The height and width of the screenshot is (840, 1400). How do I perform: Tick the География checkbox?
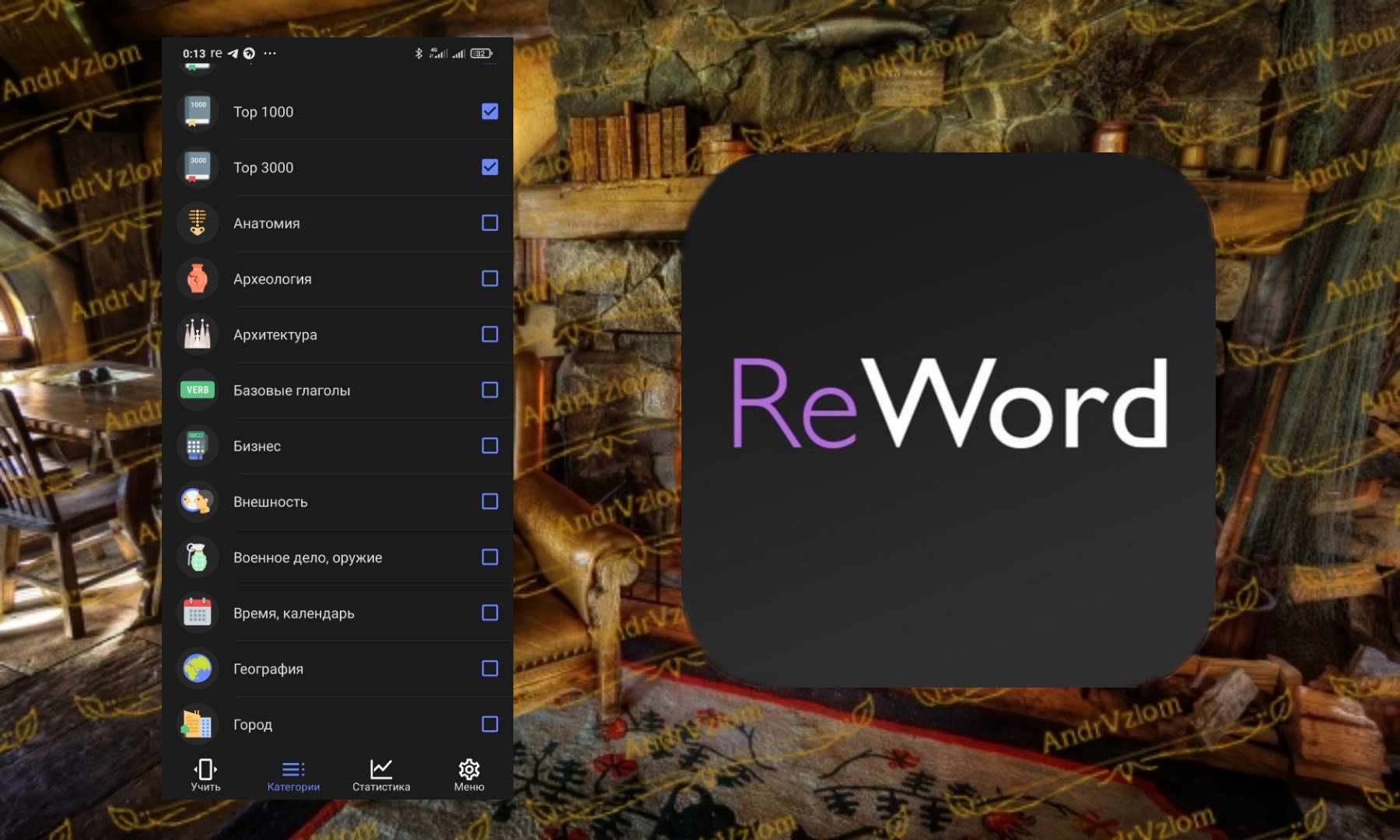click(x=490, y=669)
